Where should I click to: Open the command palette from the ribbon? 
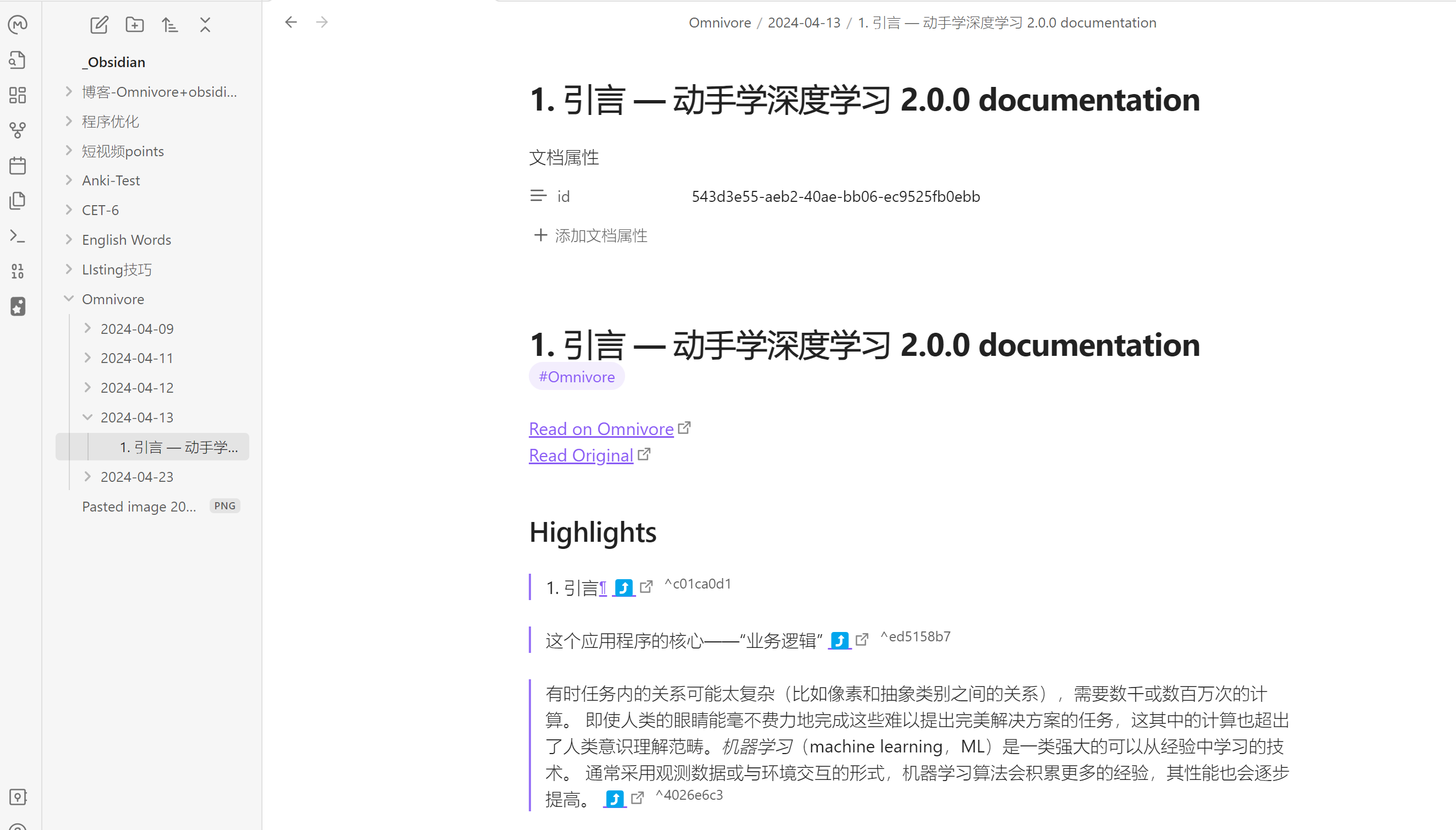click(18, 236)
